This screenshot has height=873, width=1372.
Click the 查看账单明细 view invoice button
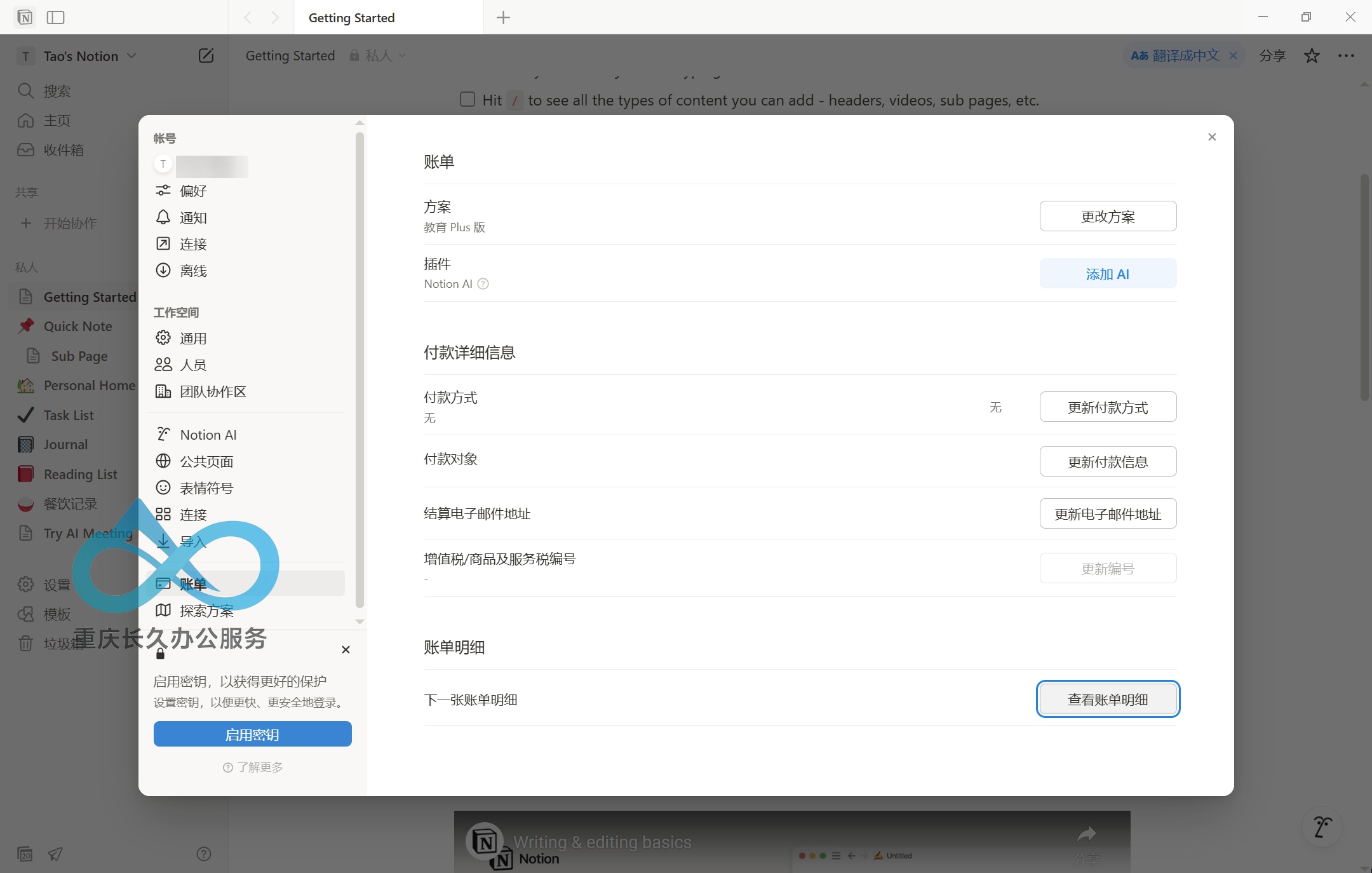1108,700
